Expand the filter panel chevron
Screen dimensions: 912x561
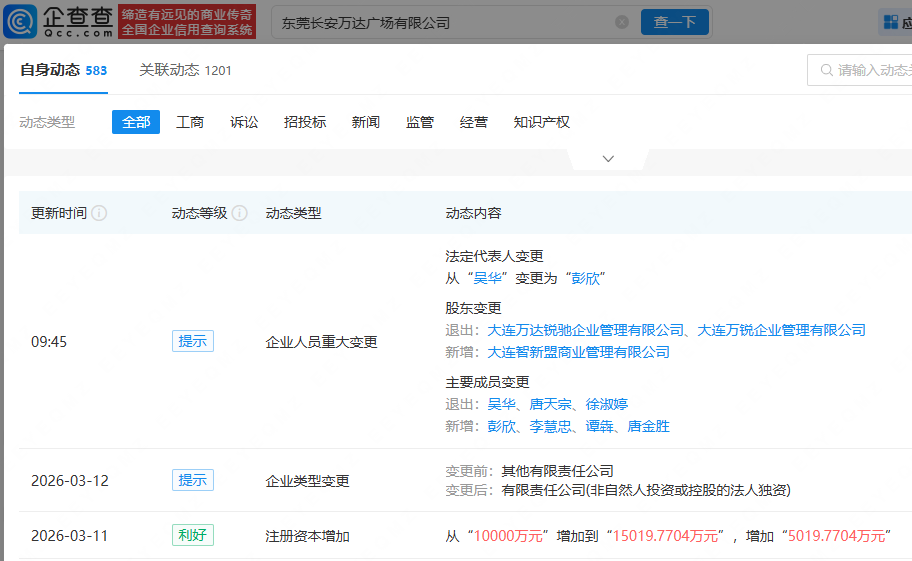608,159
